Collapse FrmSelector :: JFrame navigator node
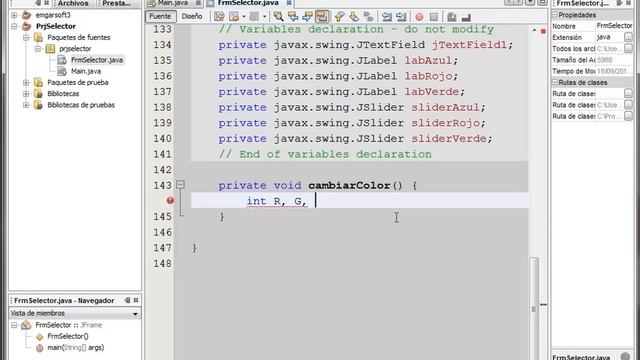This screenshot has height=360, width=640. pos(14,325)
